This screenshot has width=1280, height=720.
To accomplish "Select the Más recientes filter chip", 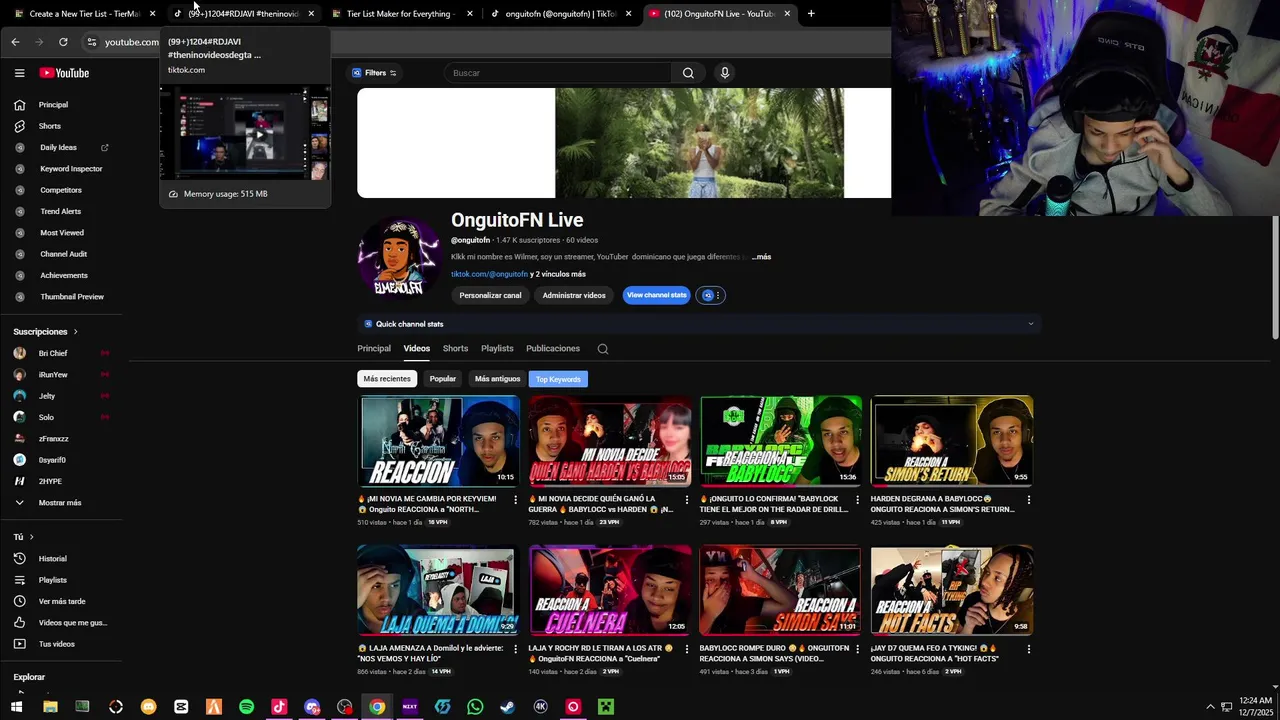I will 387,379.
